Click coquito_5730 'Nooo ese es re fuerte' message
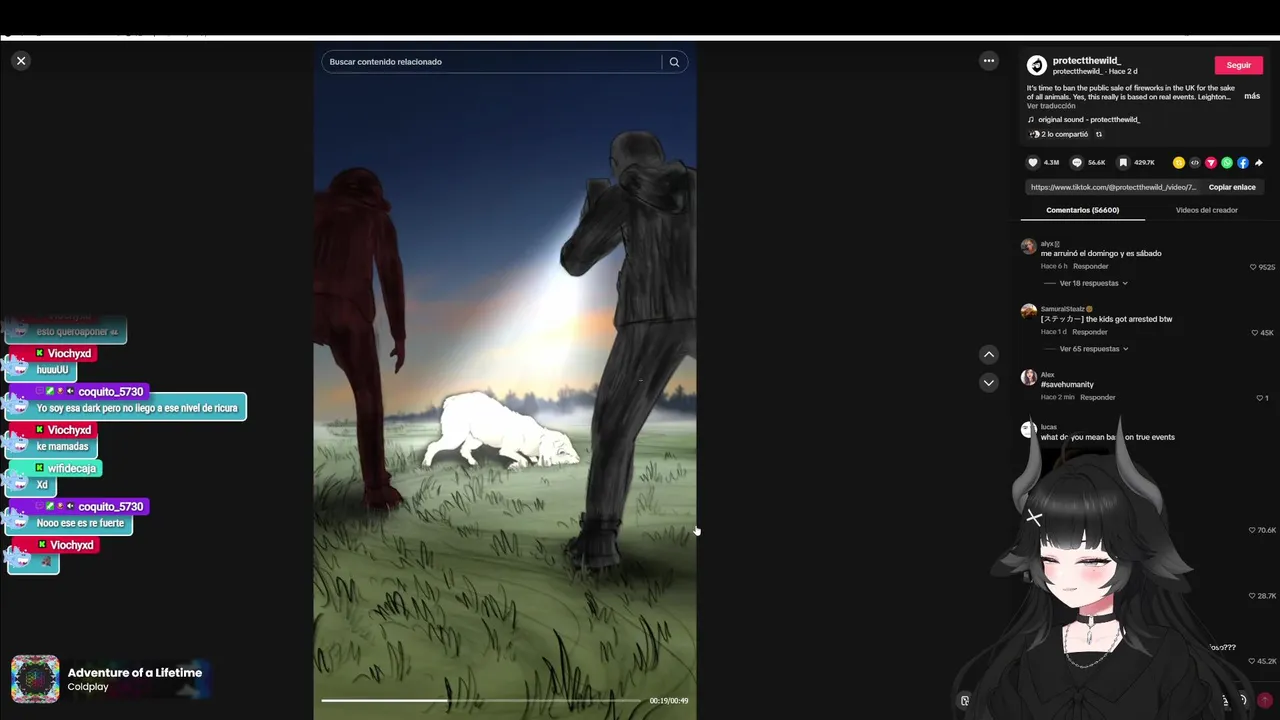 point(80,523)
